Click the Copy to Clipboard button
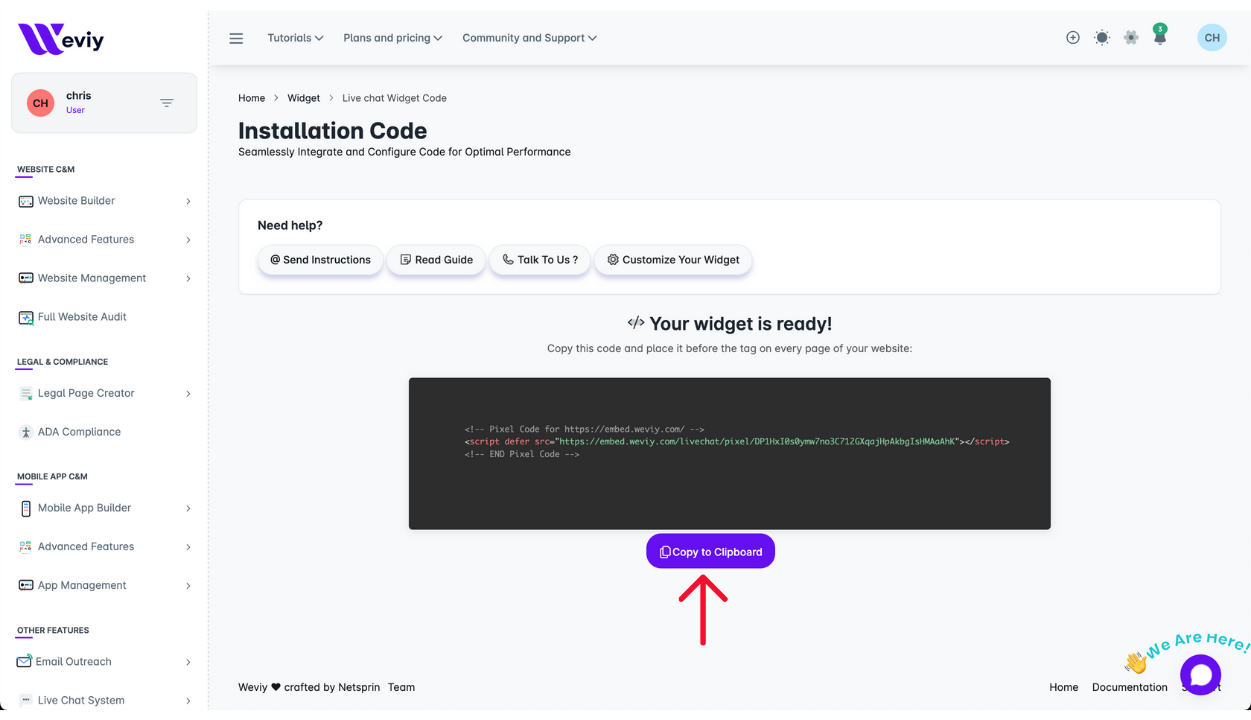 pyautogui.click(x=710, y=552)
